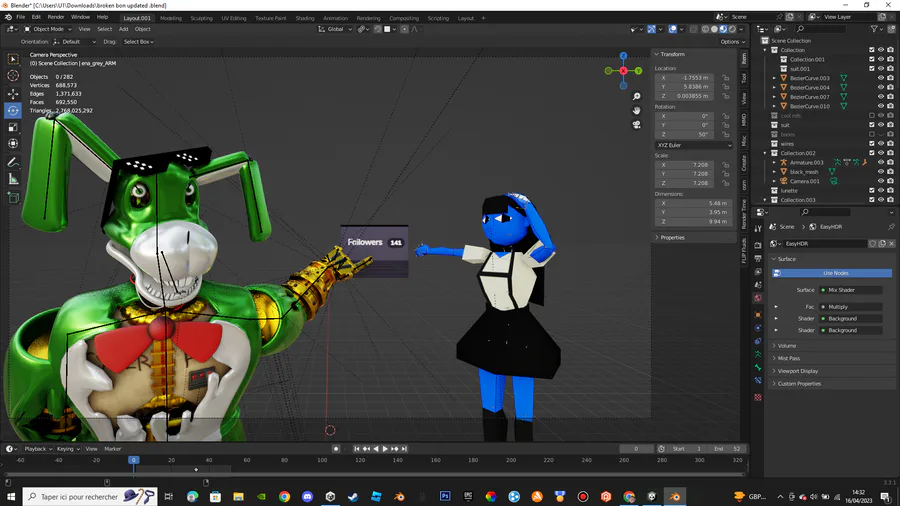Open Photoshop from the Windows taskbar
900x506 pixels.
coord(445,496)
